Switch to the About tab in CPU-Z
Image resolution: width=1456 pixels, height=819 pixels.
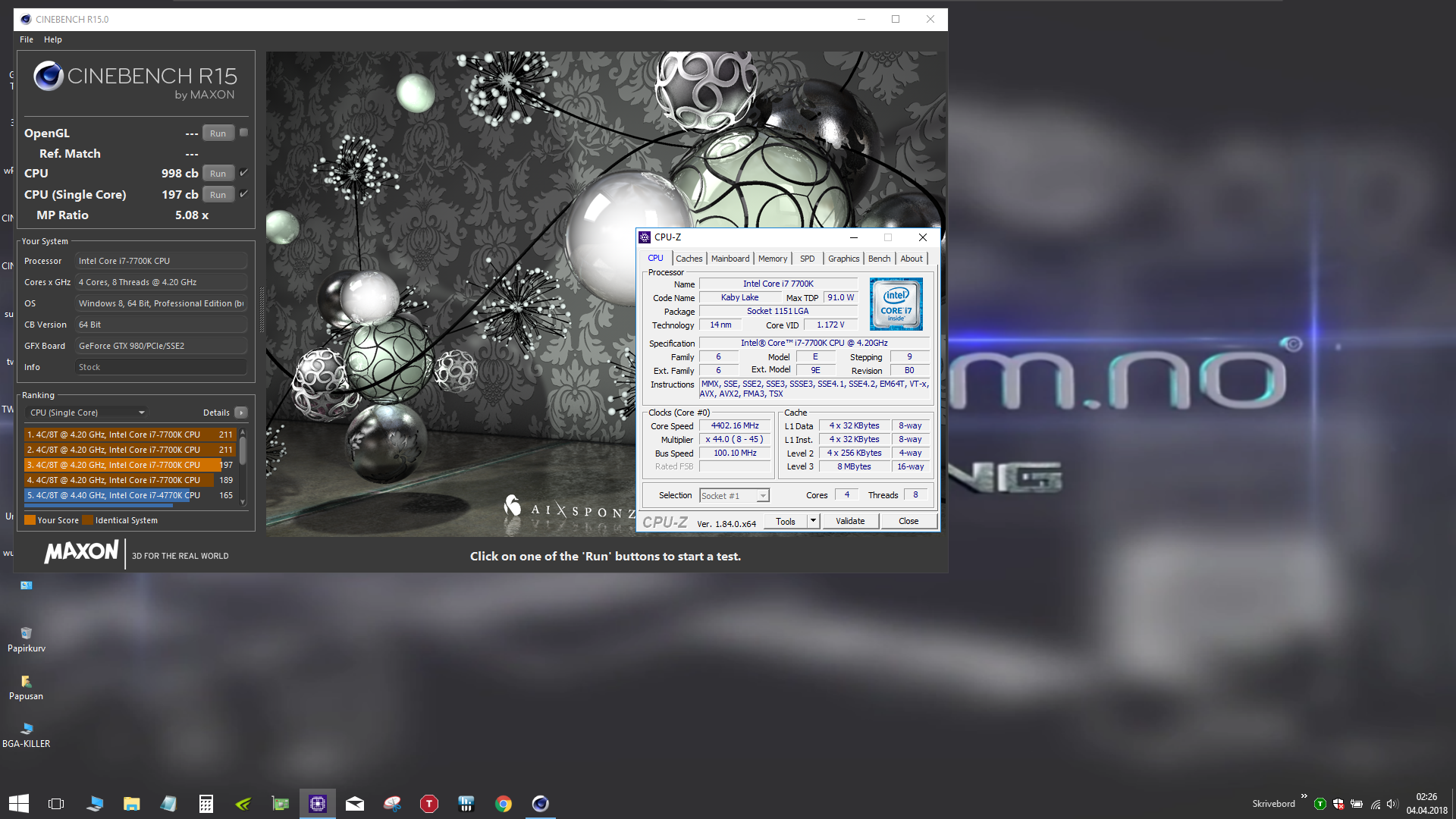click(912, 259)
